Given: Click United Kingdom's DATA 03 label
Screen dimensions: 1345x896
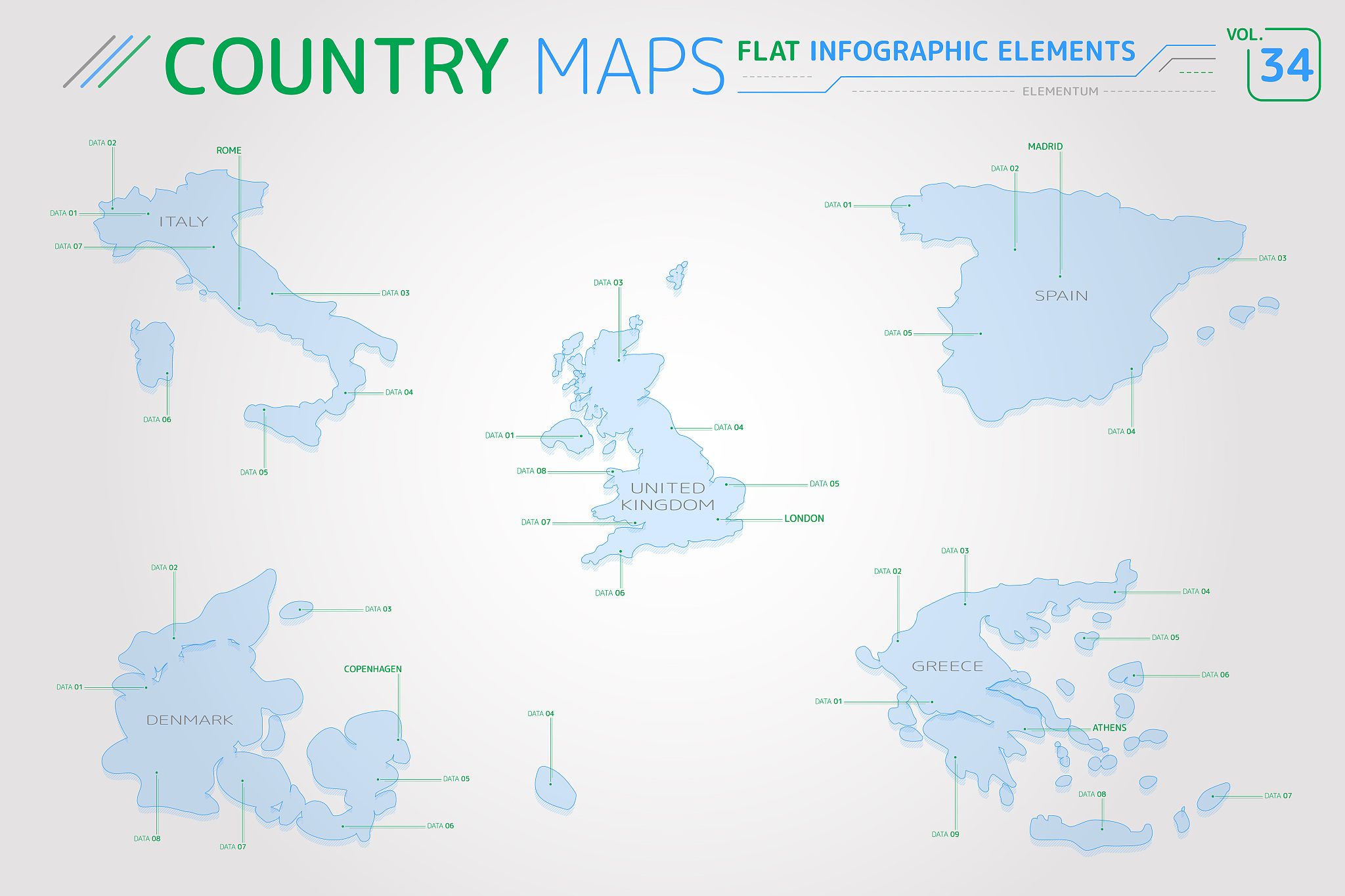Looking at the screenshot, I should [x=608, y=283].
